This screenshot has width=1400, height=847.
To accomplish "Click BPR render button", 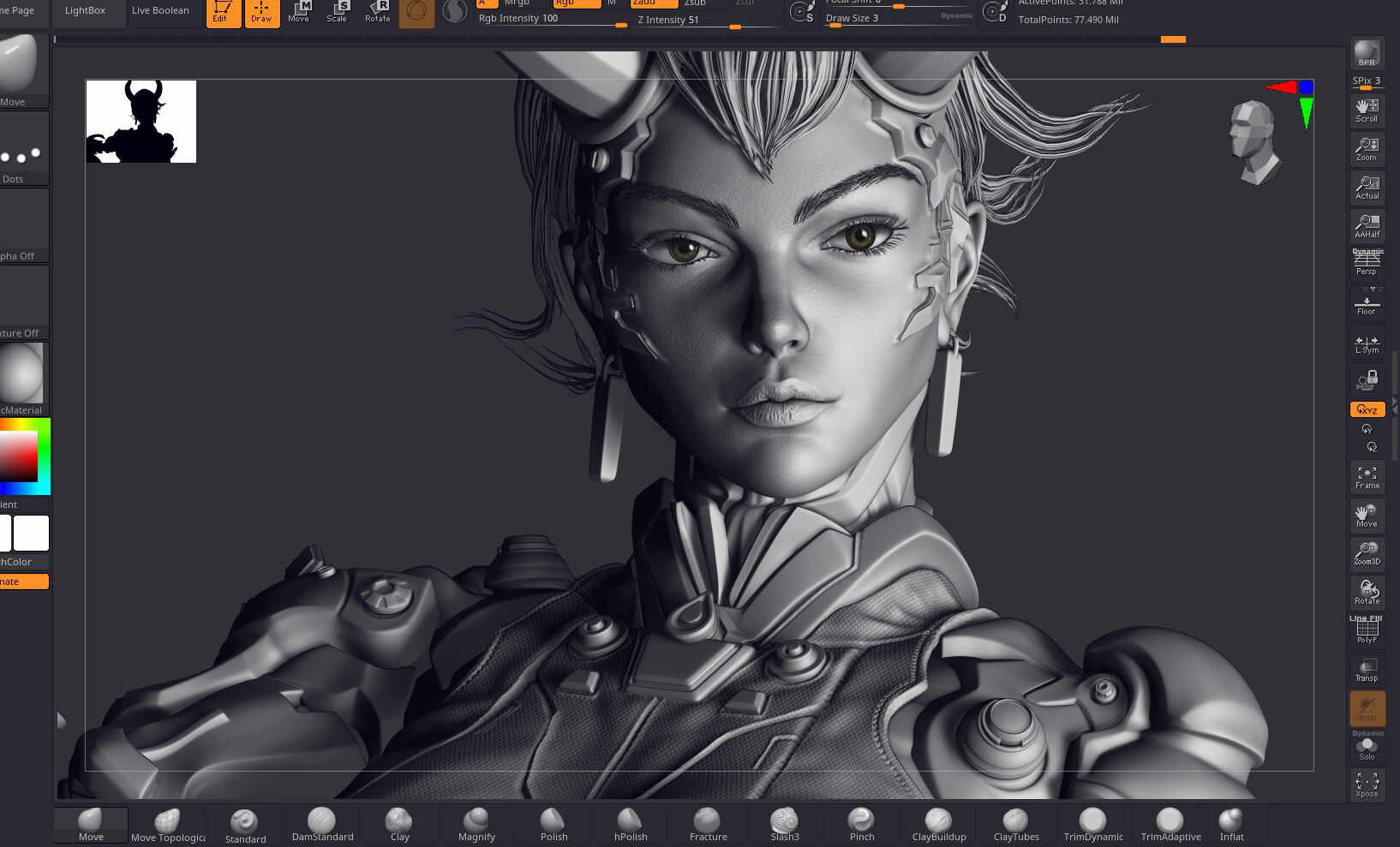I will point(1367,53).
